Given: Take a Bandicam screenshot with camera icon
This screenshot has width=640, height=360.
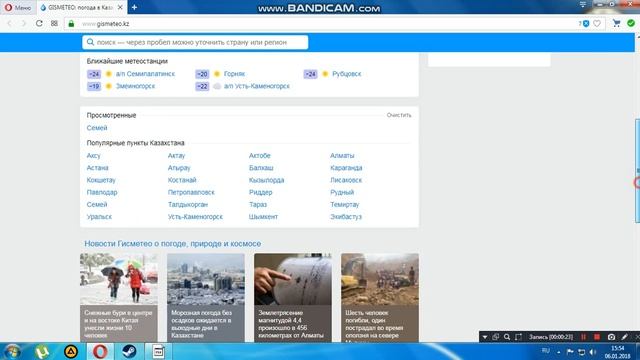Looking at the screenshot, I should [x=611, y=337].
